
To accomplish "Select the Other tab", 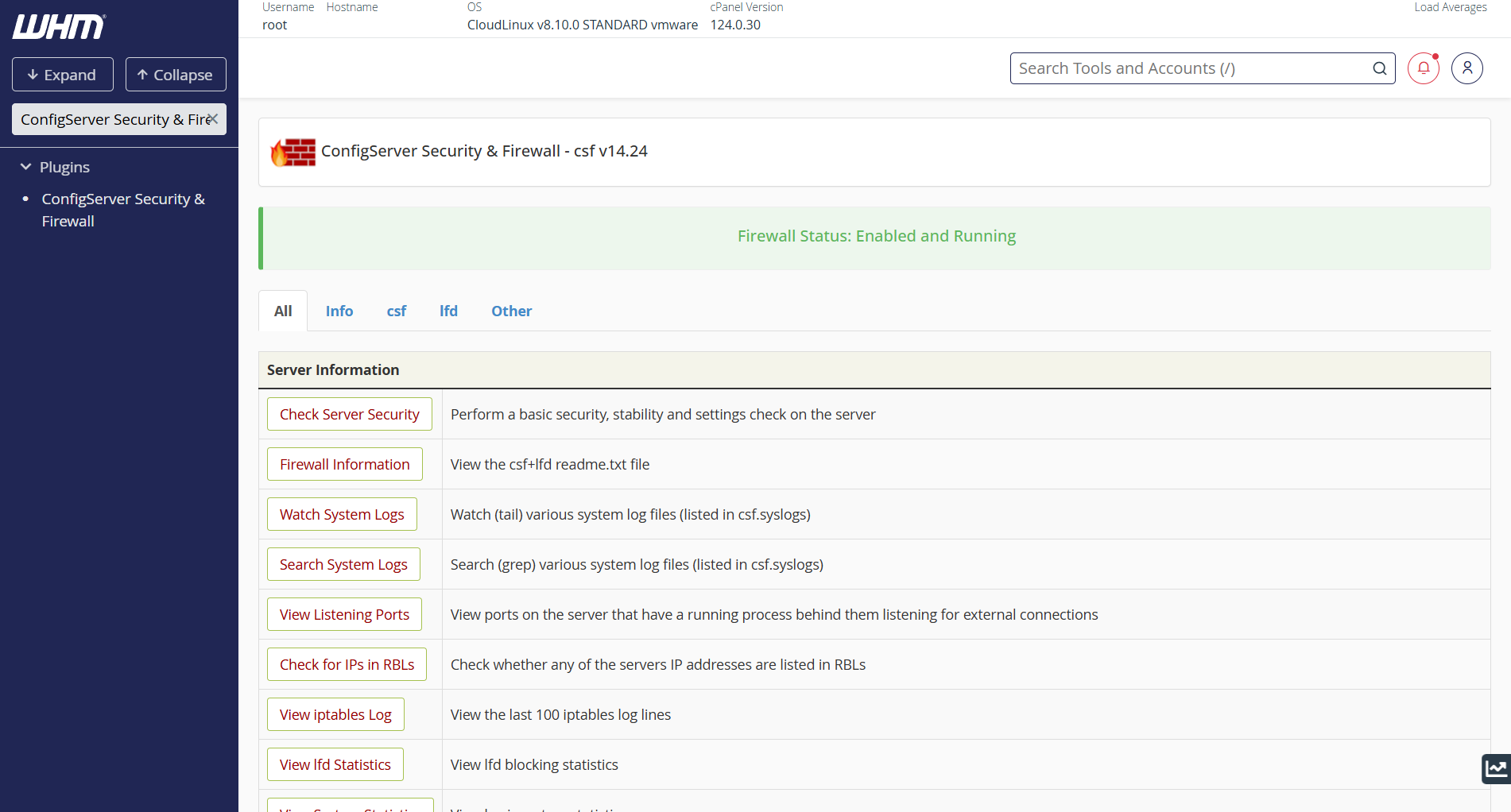I will point(511,311).
